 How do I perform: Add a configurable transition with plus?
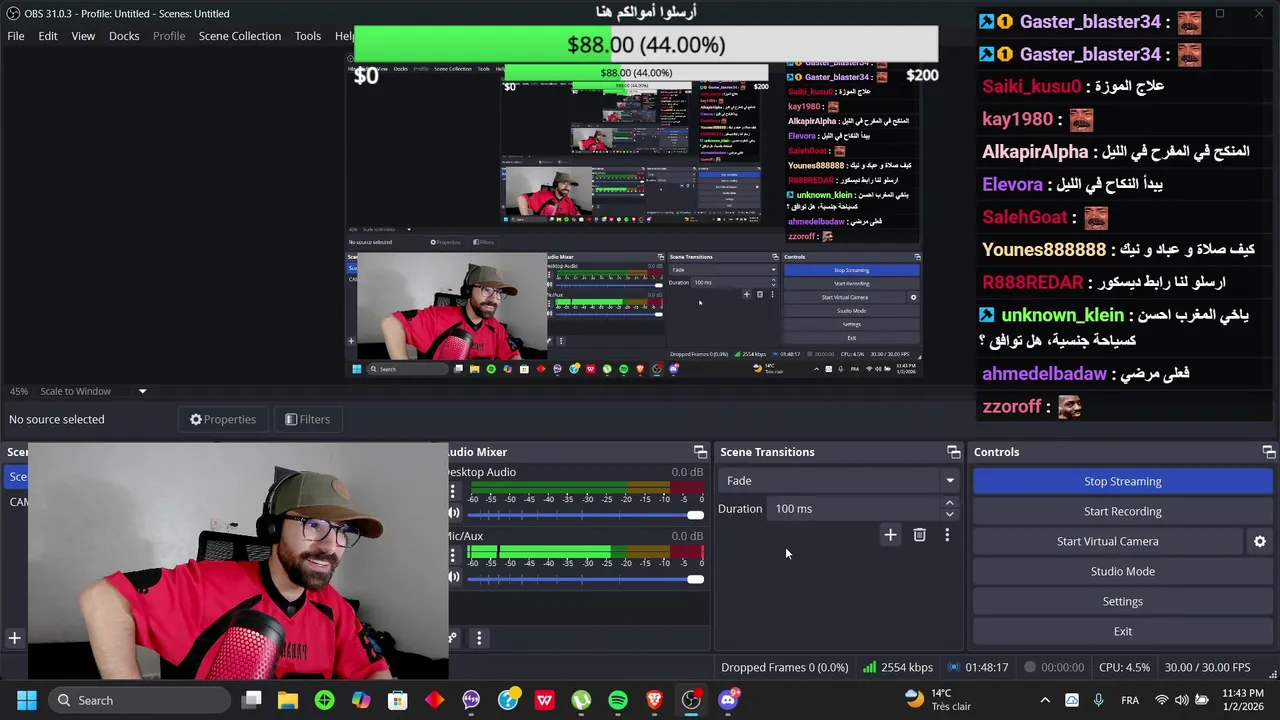click(x=890, y=535)
